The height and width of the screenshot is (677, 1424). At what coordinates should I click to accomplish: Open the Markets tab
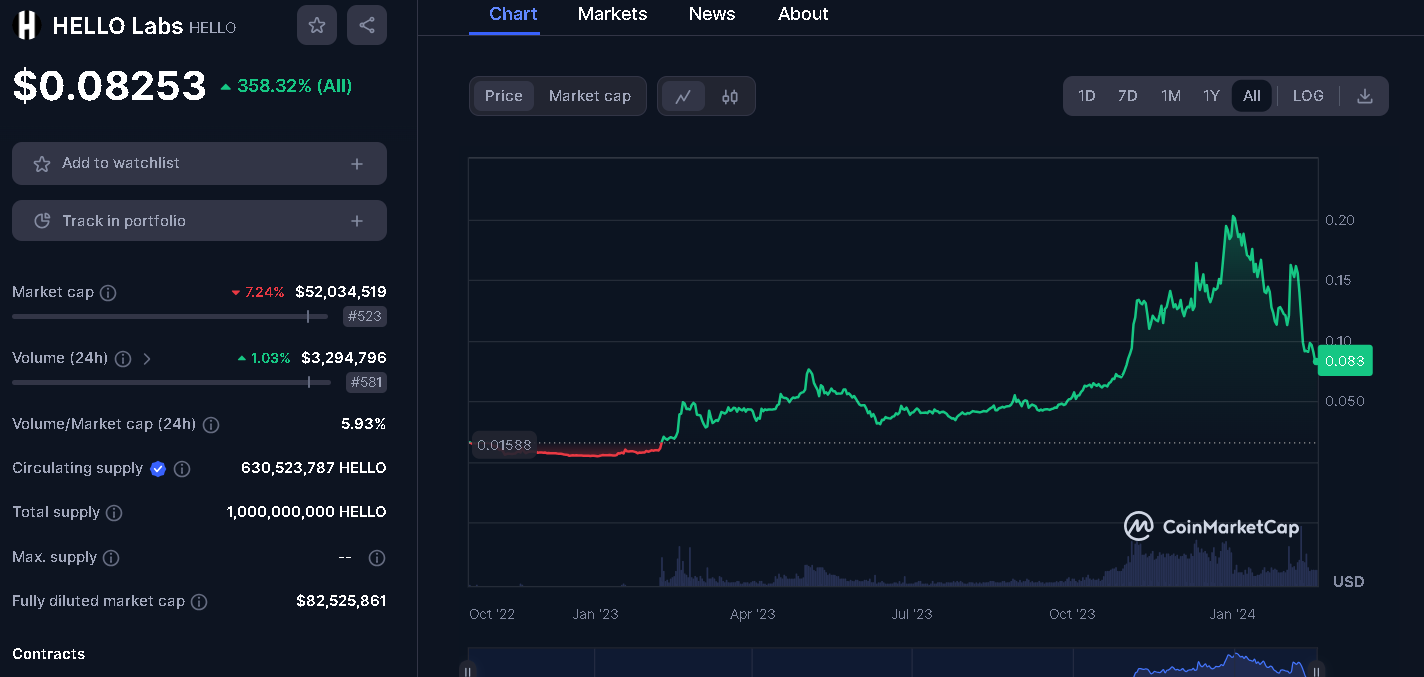pyautogui.click(x=612, y=14)
